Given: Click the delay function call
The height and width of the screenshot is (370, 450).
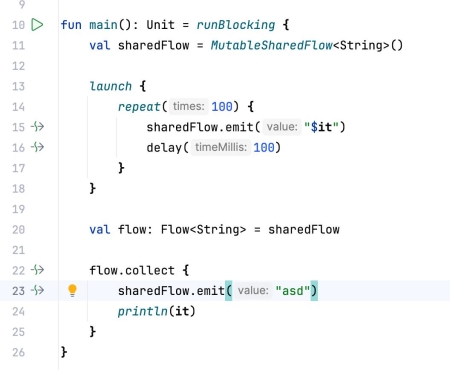Looking at the screenshot, I should 164,147.
